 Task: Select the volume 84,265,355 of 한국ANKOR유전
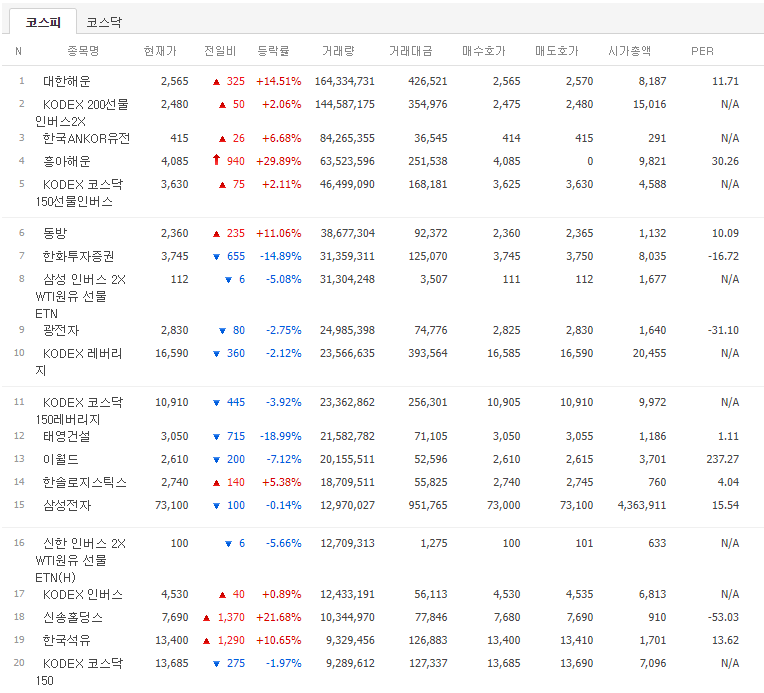coord(347,138)
